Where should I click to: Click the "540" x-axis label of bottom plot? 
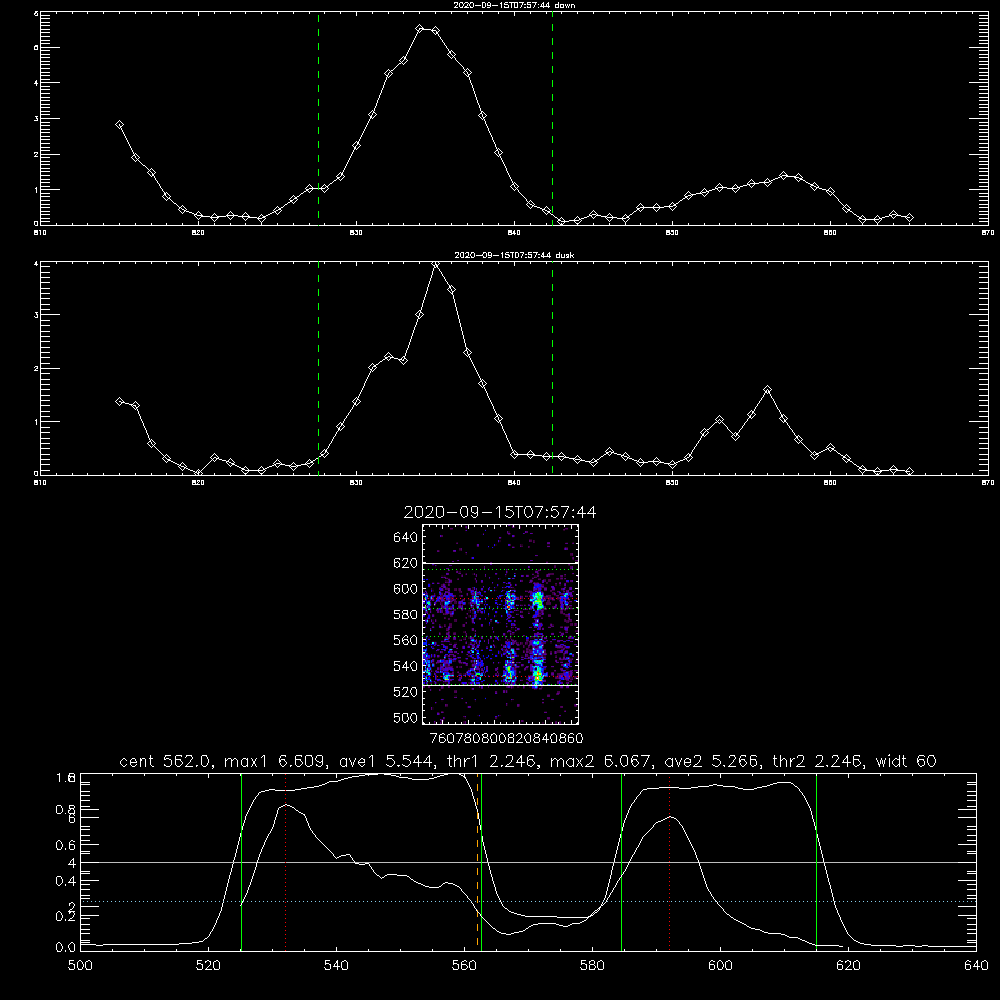[336, 966]
